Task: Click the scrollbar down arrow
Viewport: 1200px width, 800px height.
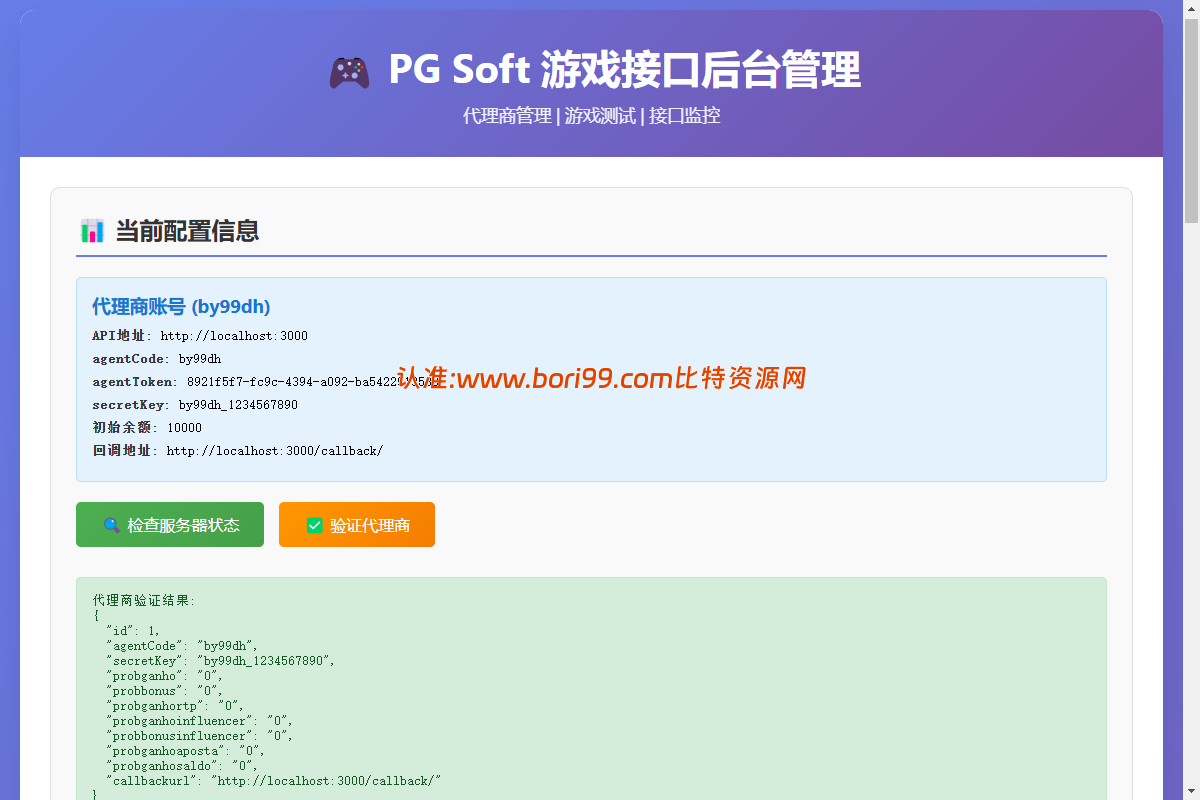Action: pos(1191,791)
